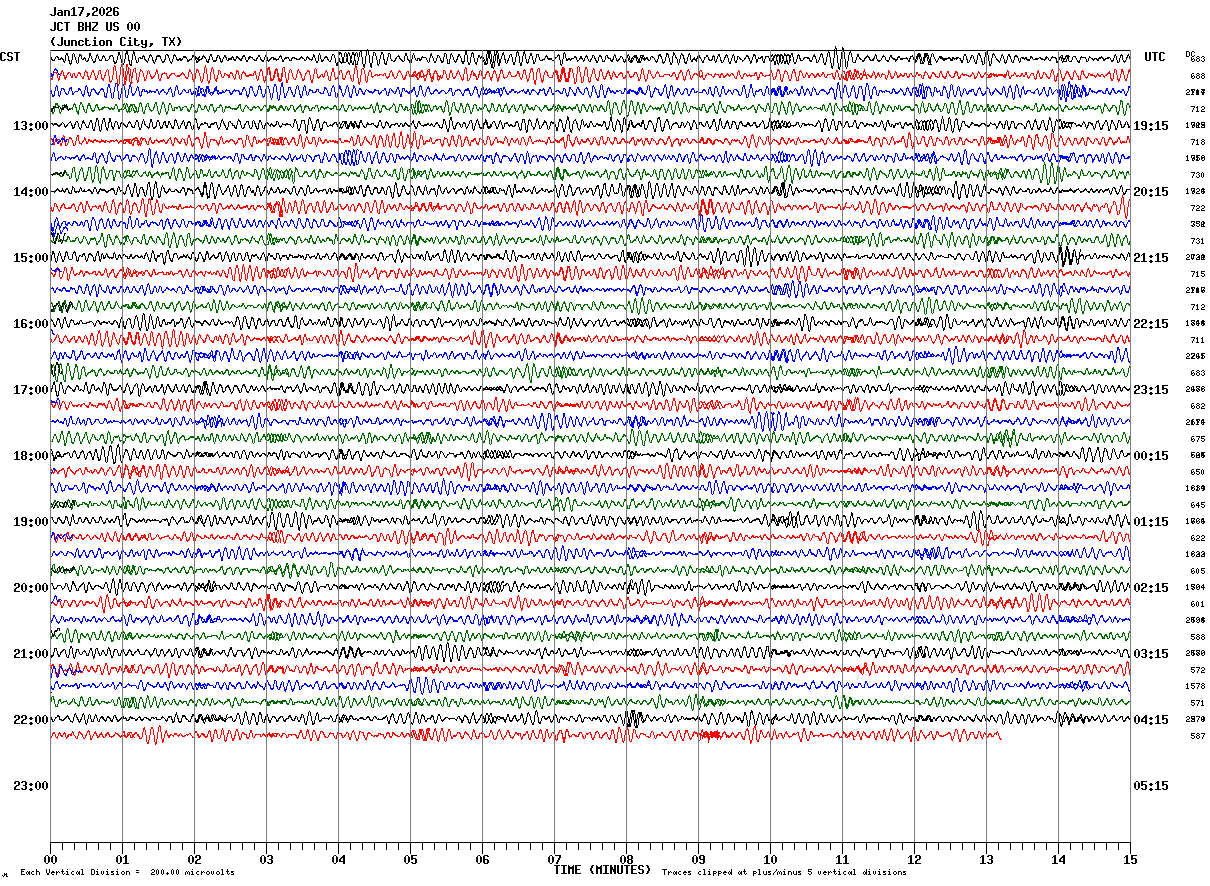Select minute tick 07 on the bottom axis
1210x886 pixels.
[x=554, y=859]
